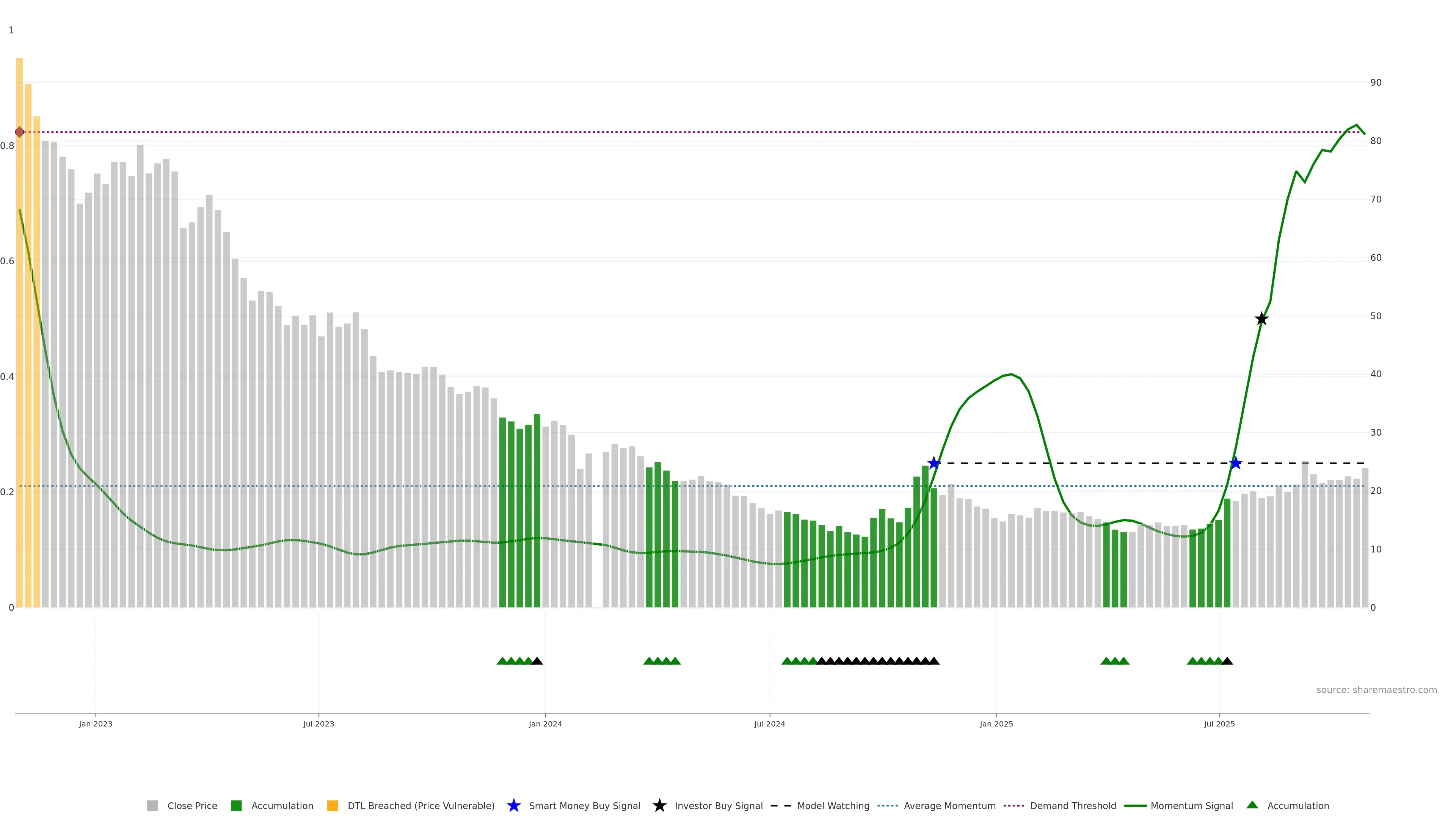Hide the Demand Threshold series via legend
This screenshot has height=819, width=1456.
1072,806
